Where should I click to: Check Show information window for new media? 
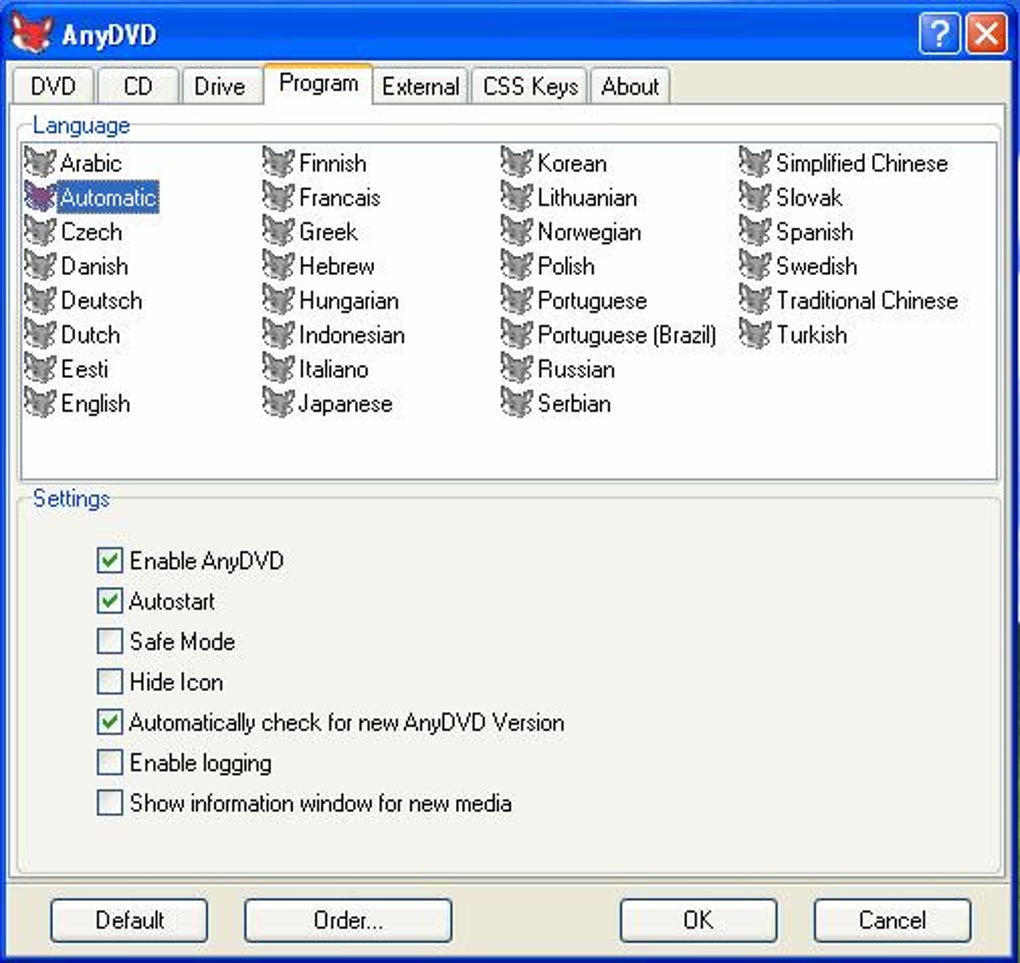coord(109,803)
